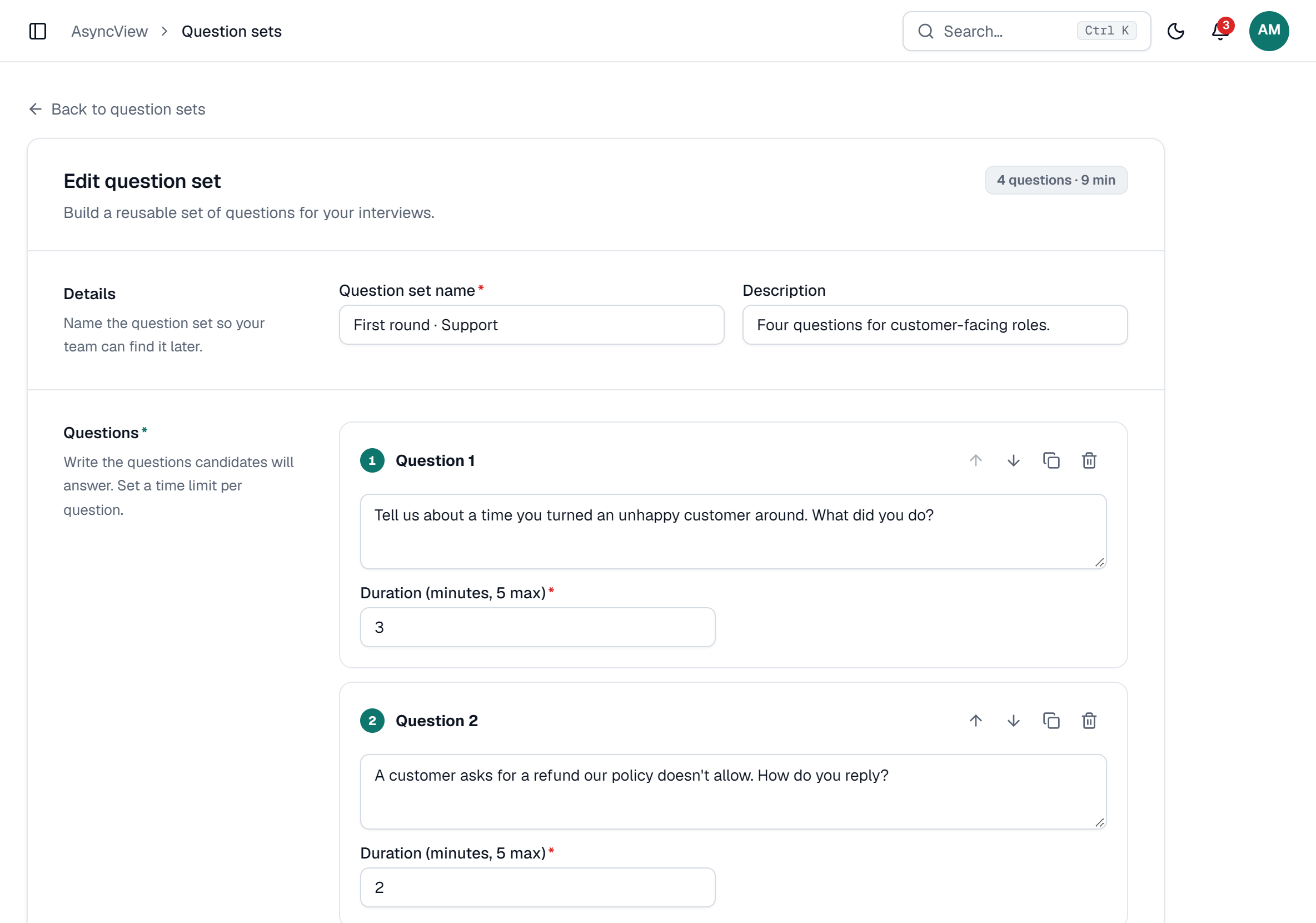Edit the Description field
This screenshot has width=1316, height=923.
[x=935, y=325]
